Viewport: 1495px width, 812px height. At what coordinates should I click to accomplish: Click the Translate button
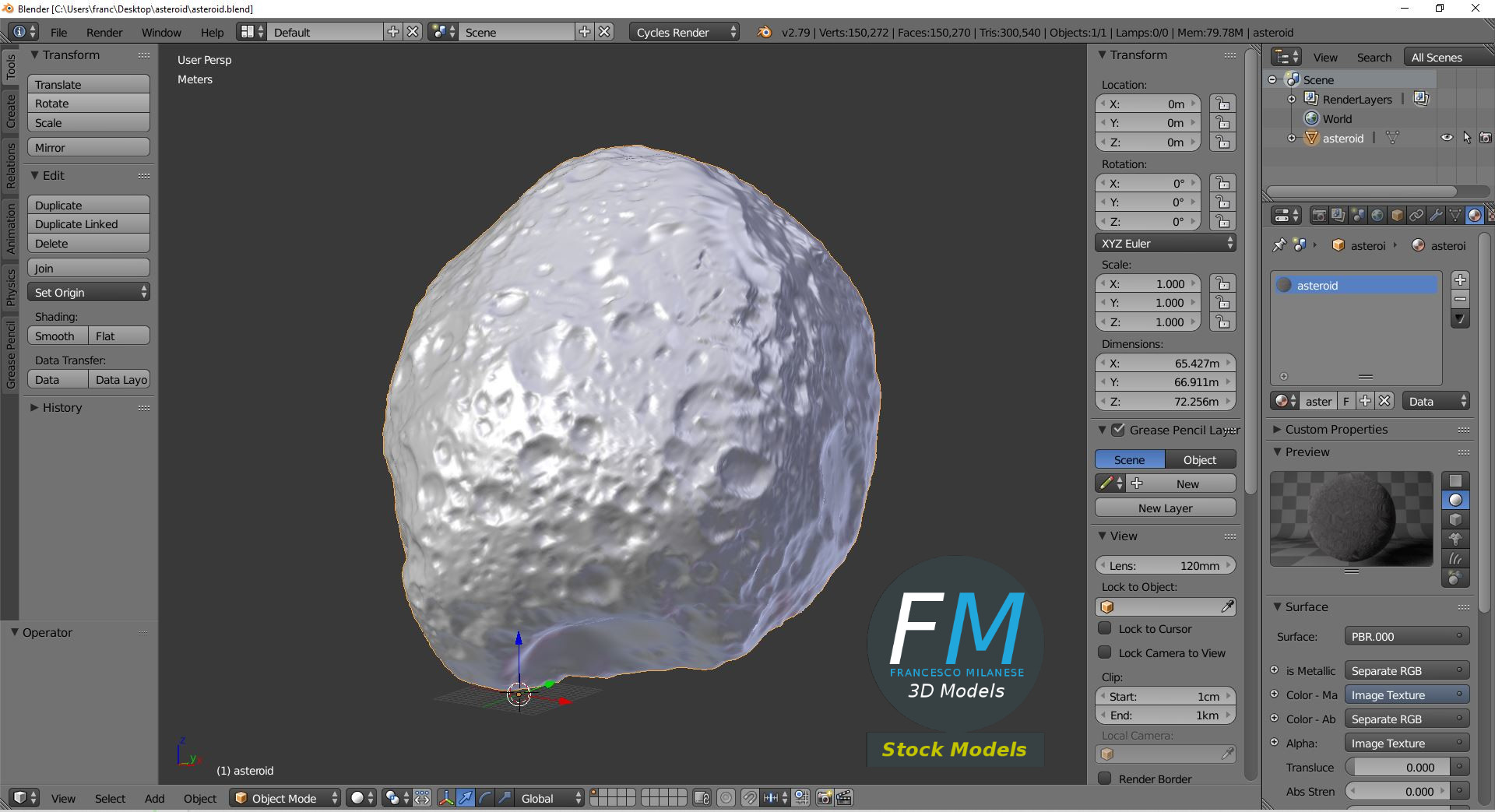pos(89,84)
